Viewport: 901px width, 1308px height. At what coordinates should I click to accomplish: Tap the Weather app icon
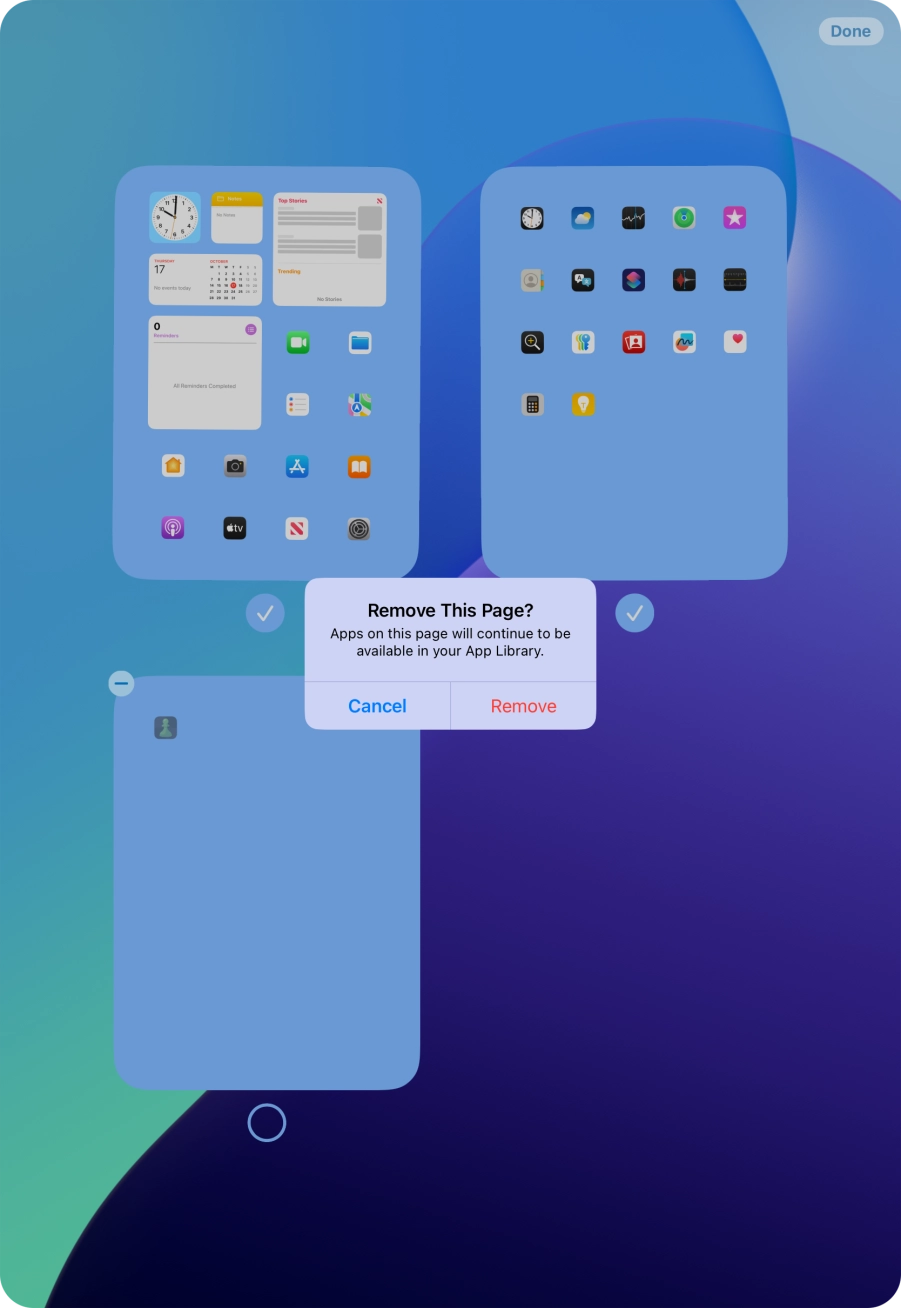pyautogui.click(x=582, y=218)
